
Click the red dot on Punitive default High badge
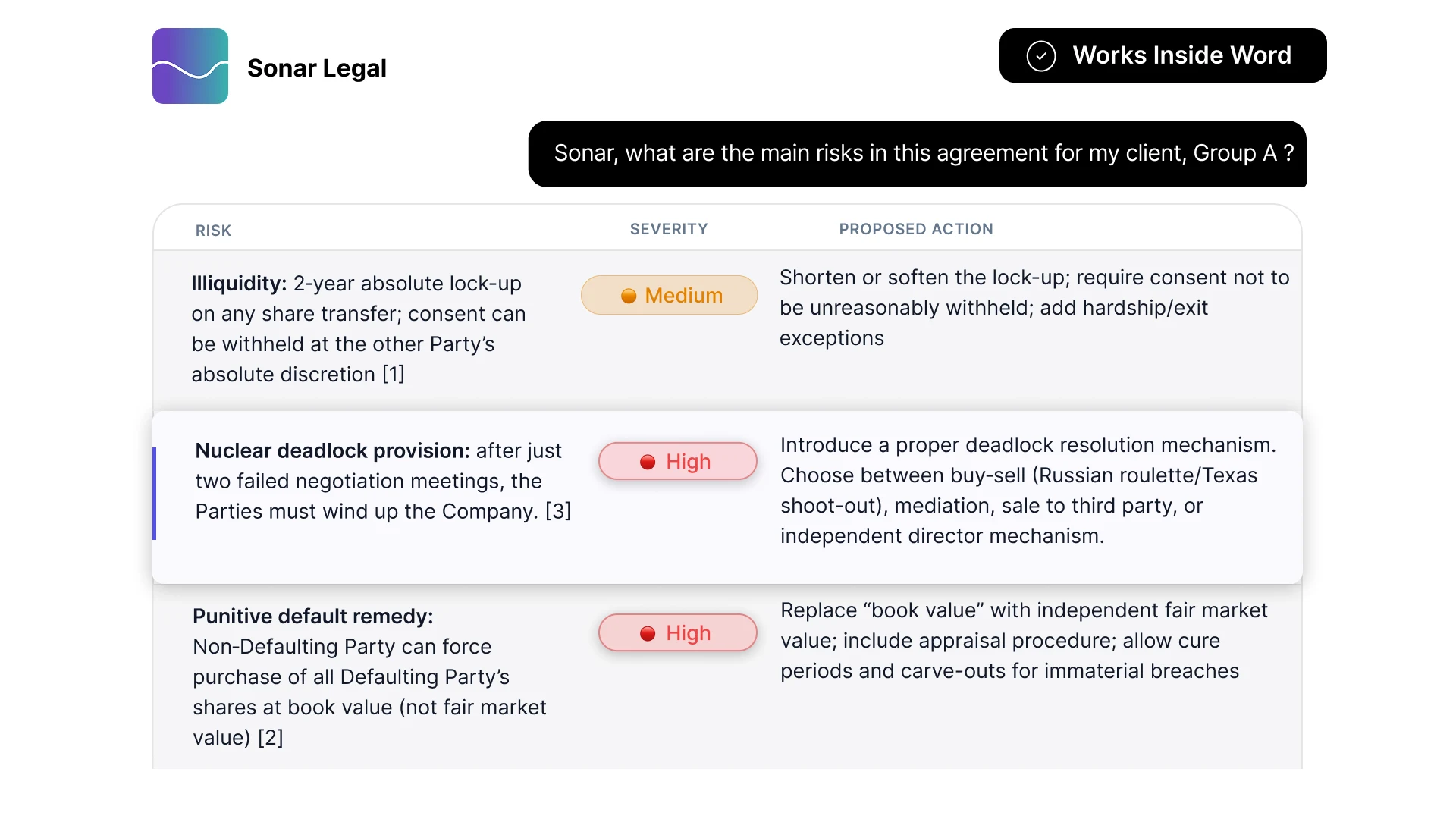647,633
